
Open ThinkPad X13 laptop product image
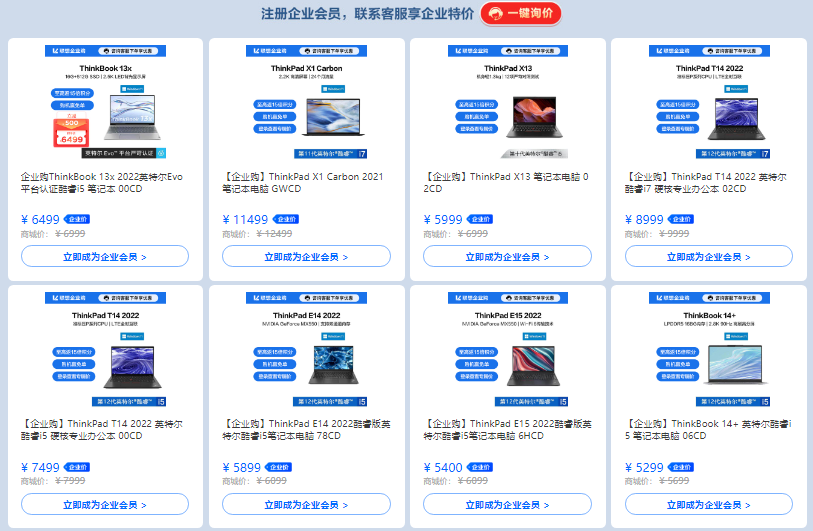(535, 117)
